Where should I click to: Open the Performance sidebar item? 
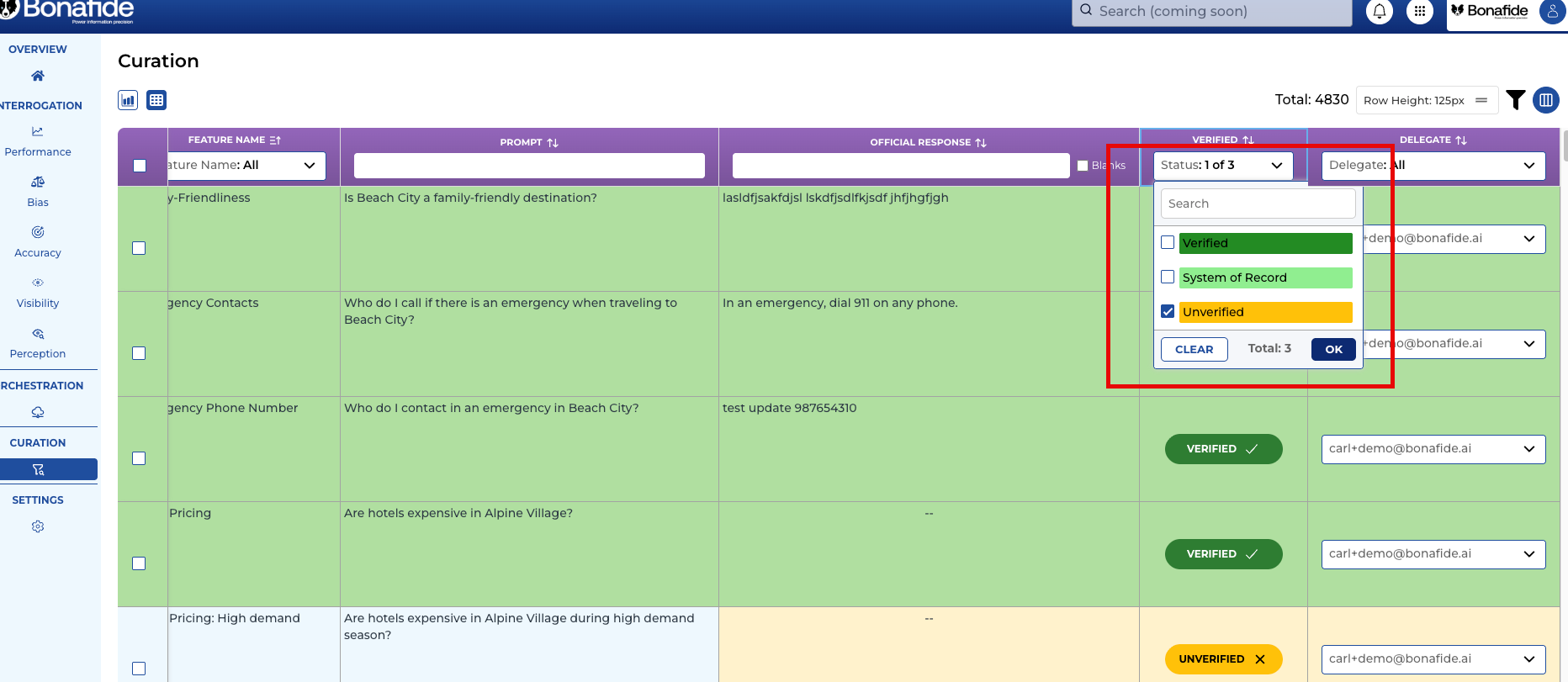tap(38, 141)
